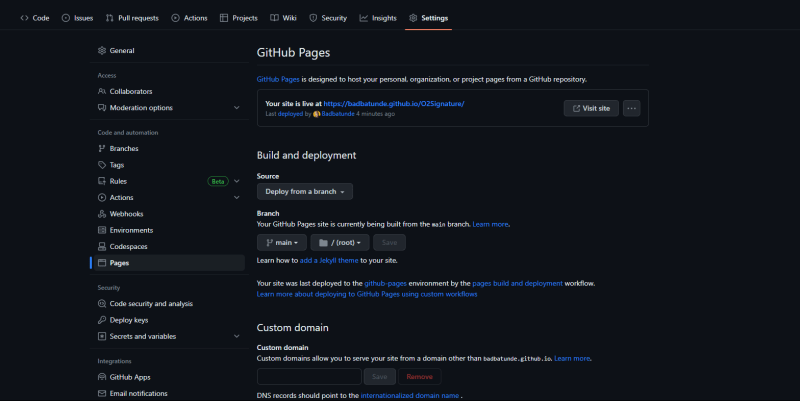Select the Settings tab
This screenshot has width=800, height=401.
429,18
